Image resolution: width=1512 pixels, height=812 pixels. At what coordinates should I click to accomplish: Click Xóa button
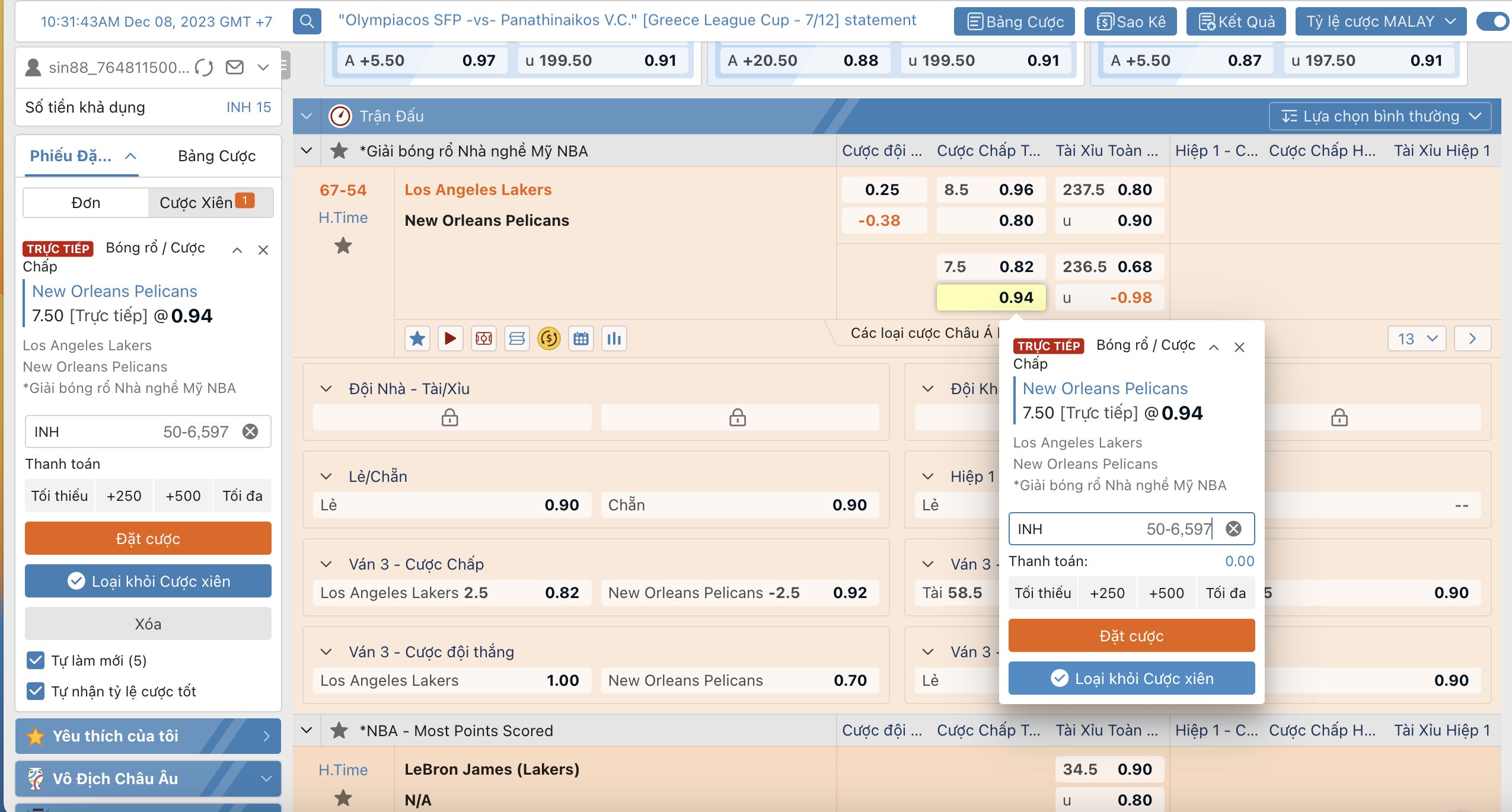148,624
